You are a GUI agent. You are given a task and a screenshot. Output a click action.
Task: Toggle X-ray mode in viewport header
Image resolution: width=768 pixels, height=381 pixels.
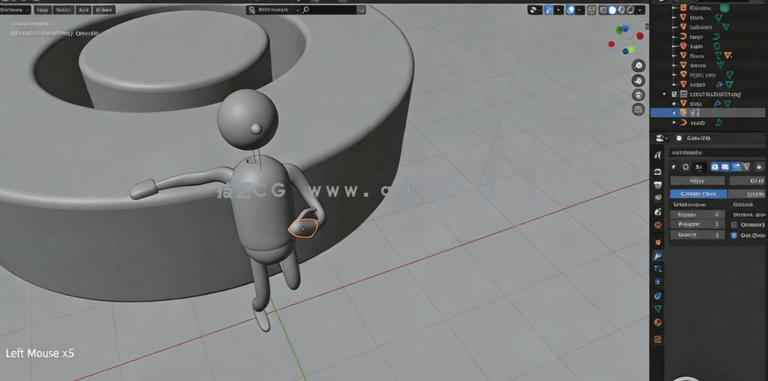(x=592, y=10)
